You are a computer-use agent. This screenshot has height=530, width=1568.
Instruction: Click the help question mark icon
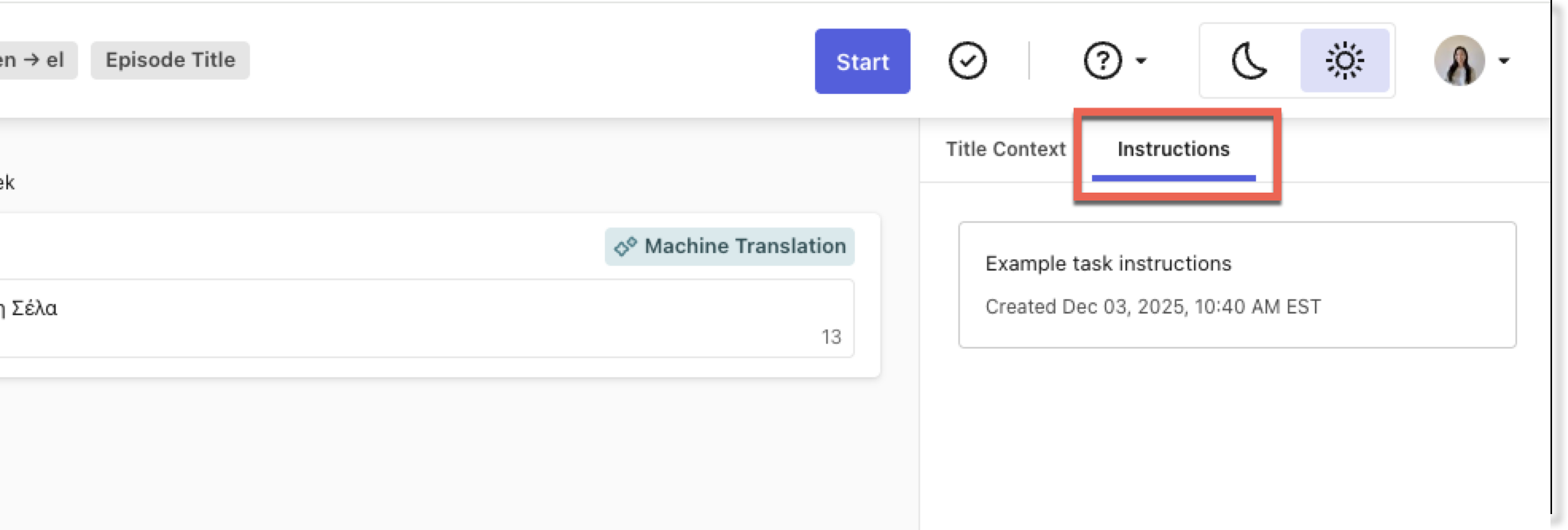[1102, 61]
